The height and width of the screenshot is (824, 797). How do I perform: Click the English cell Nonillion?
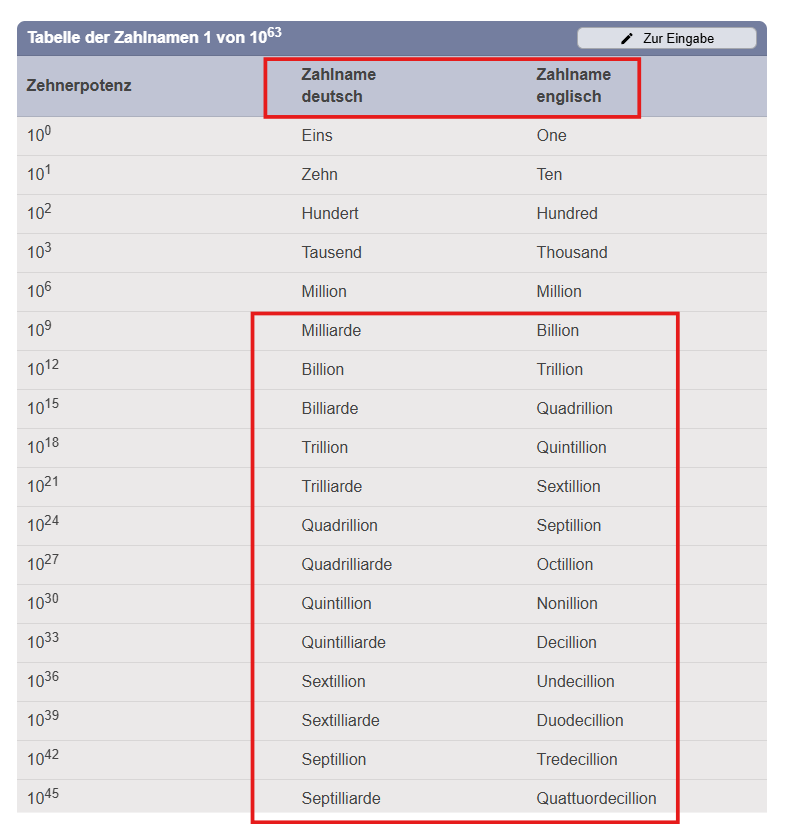[x=566, y=603]
